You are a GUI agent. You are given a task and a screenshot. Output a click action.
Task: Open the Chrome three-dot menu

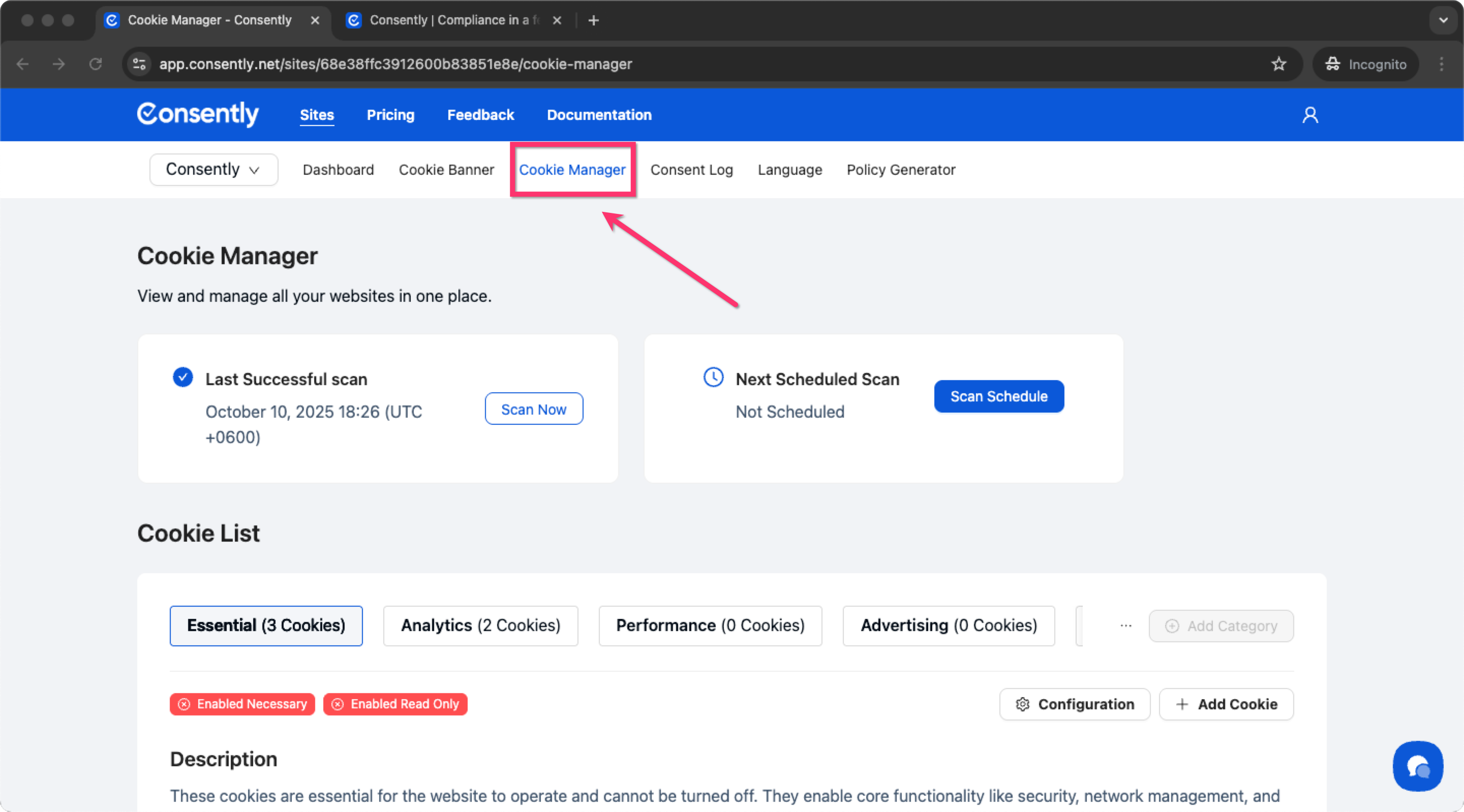pos(1441,64)
